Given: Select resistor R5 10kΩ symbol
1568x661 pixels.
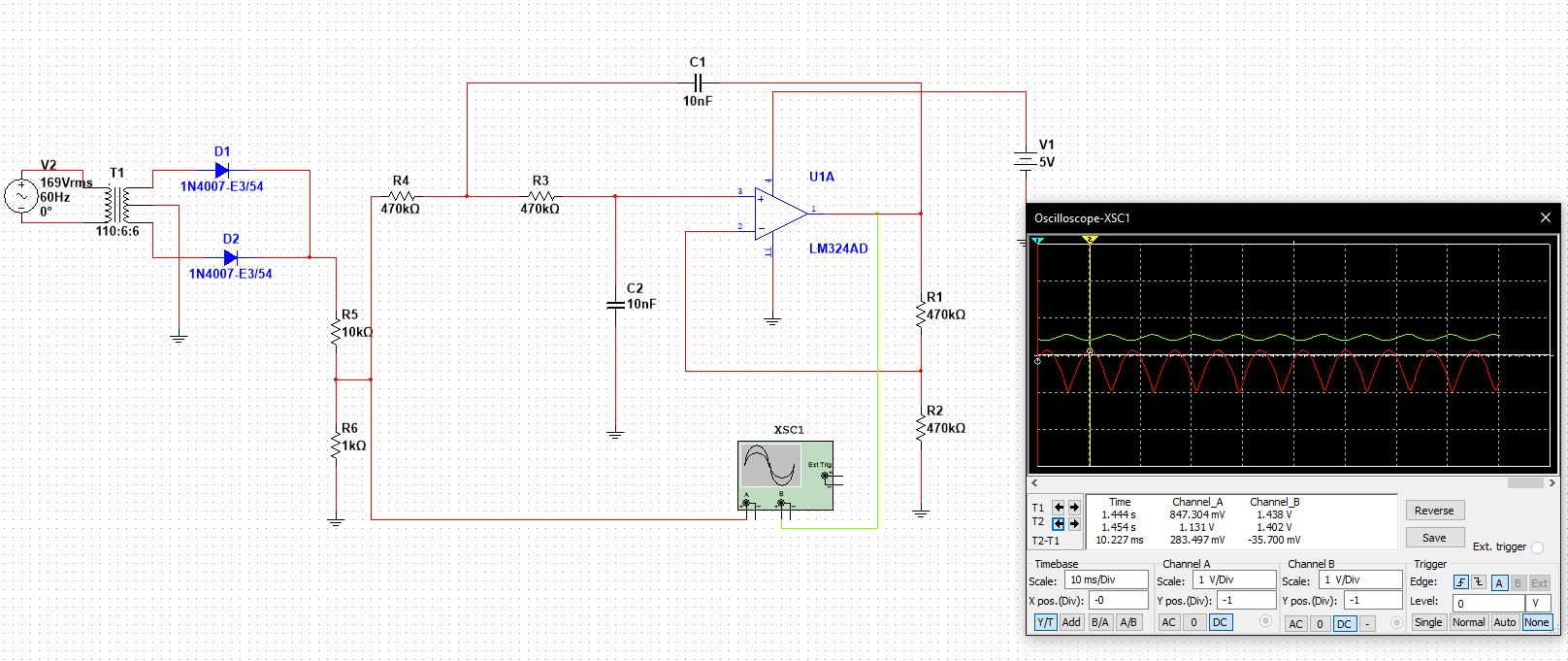Looking at the screenshot, I should click(336, 332).
